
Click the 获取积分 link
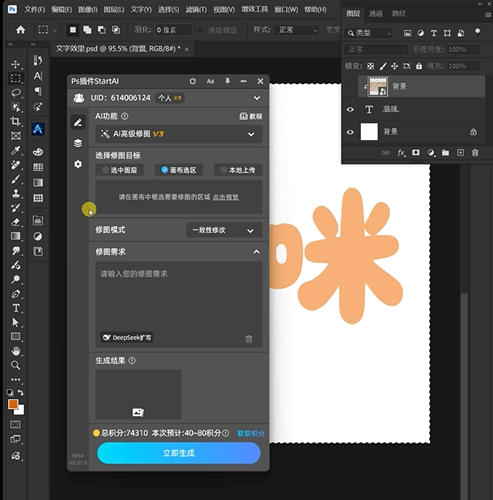251,433
